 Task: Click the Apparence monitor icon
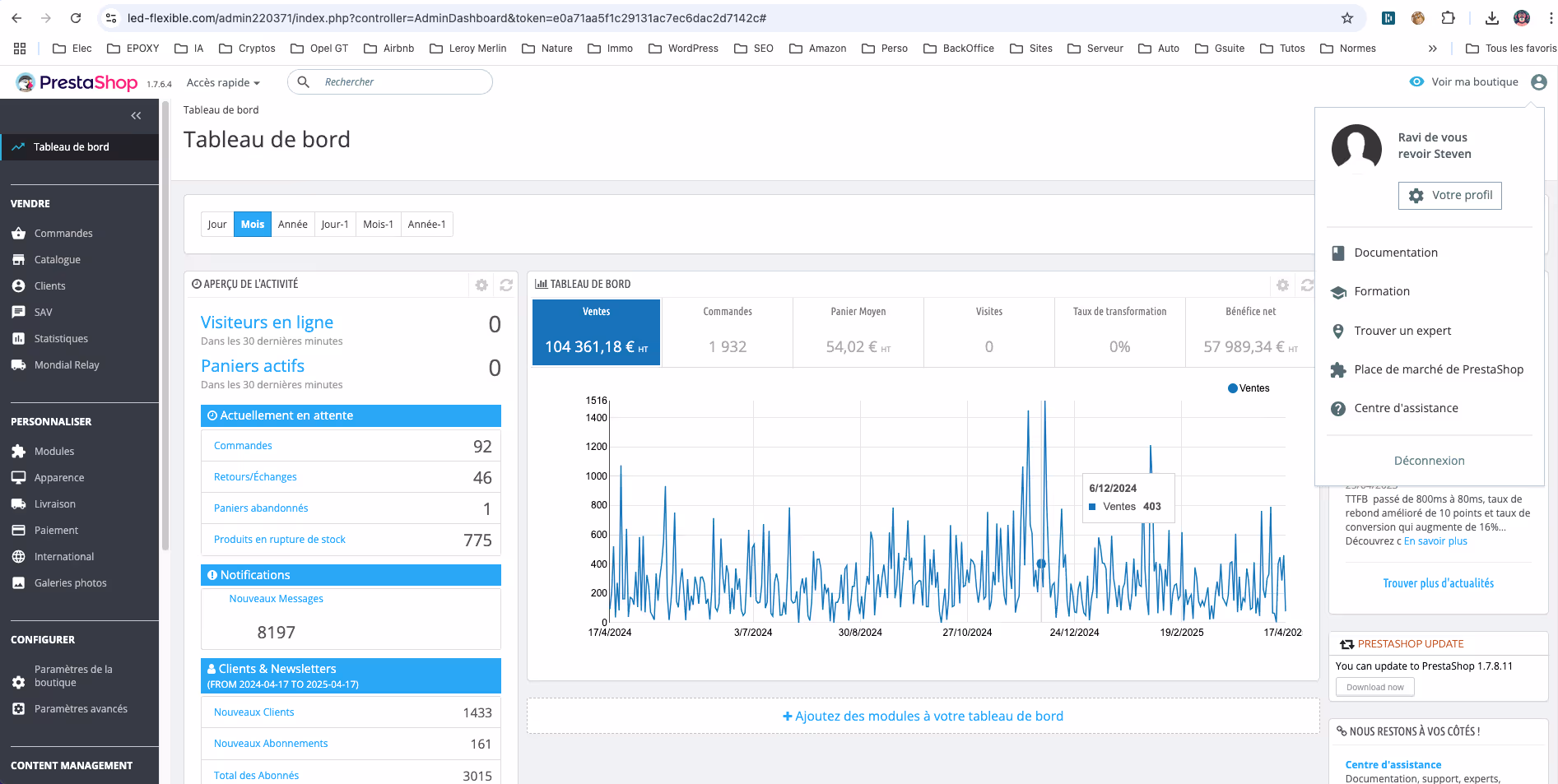click(x=19, y=478)
